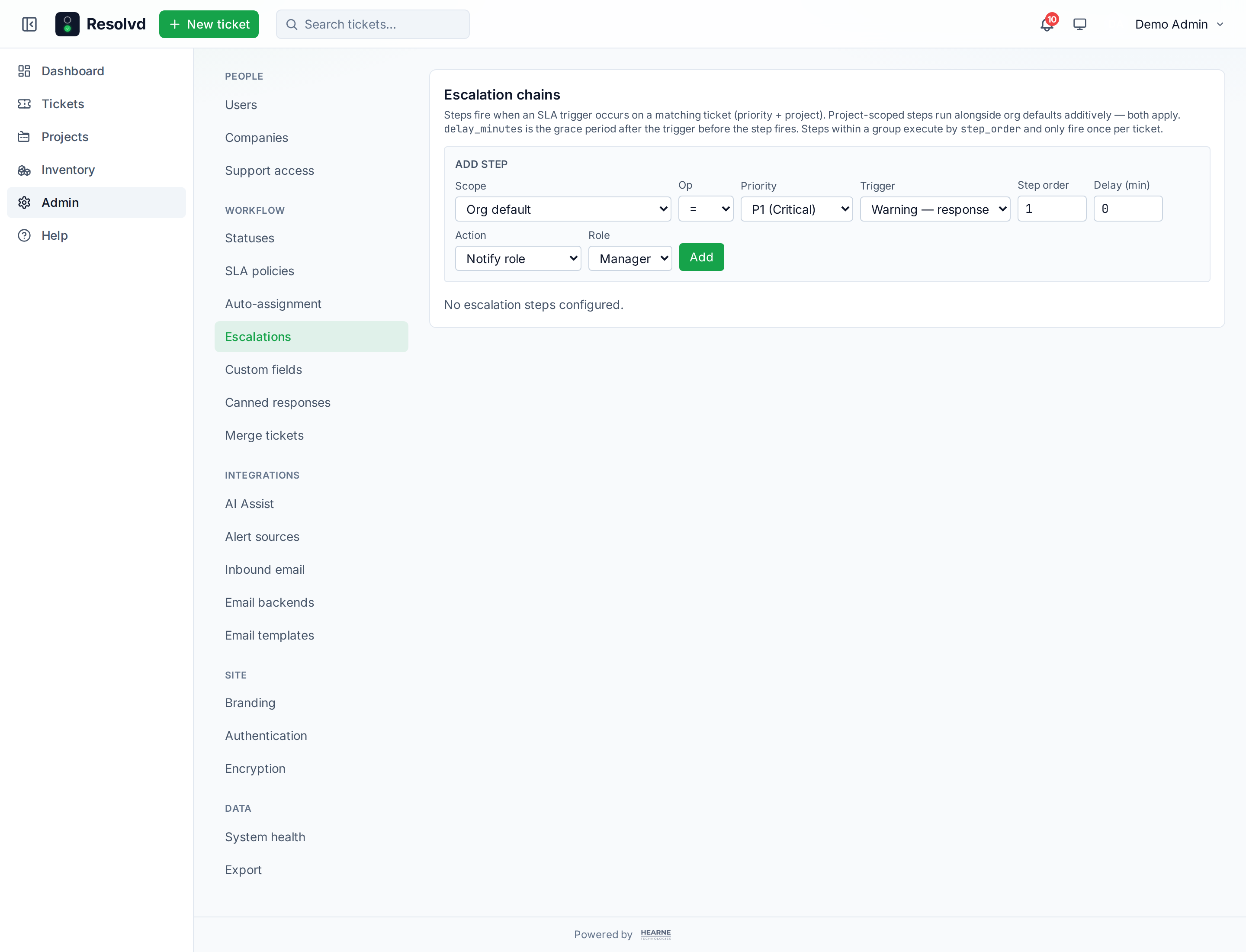Open Inbound email settings
This screenshot has height=952, width=1246.
tap(311, 569)
